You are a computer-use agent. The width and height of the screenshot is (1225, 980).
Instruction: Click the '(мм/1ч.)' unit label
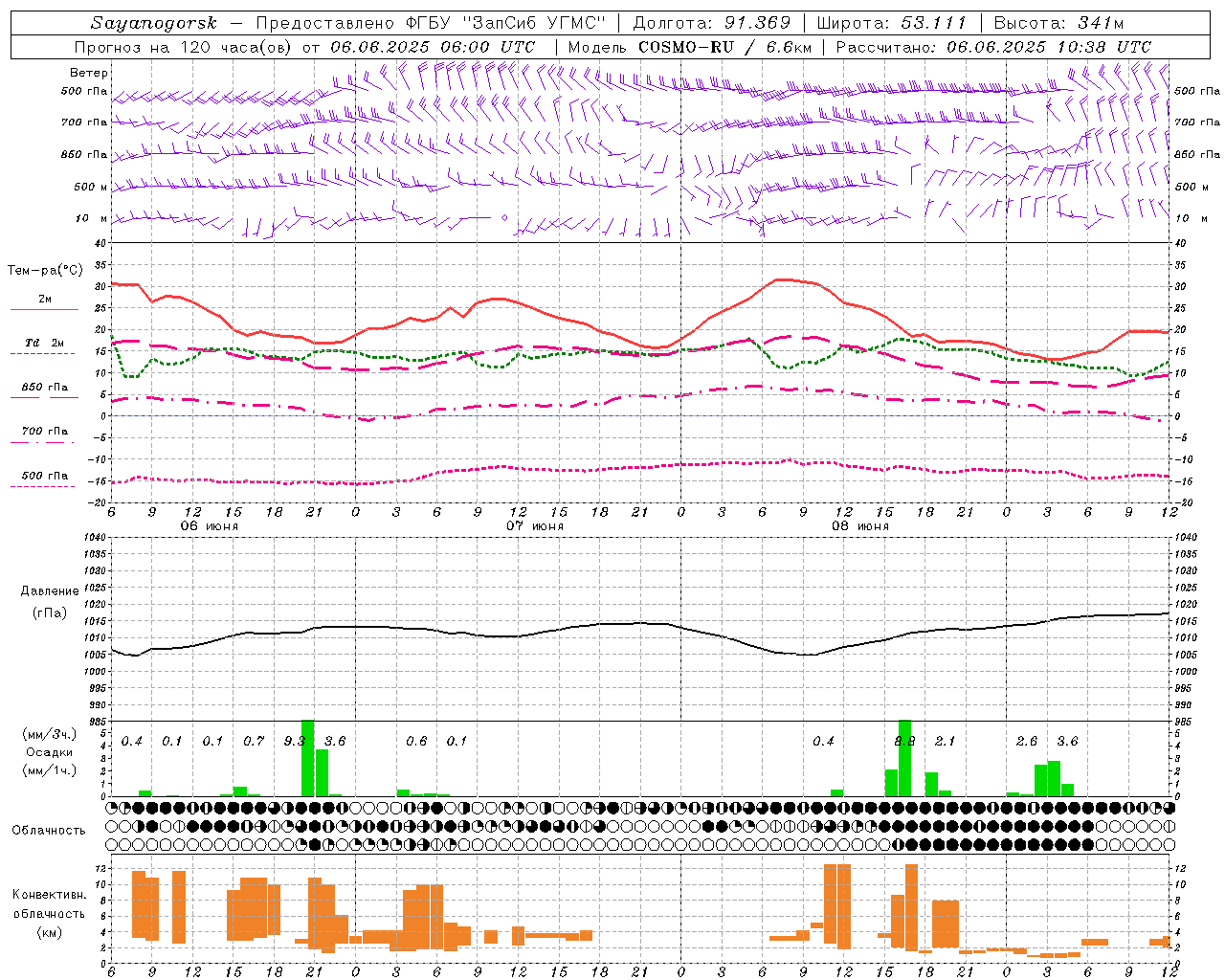click(49, 770)
